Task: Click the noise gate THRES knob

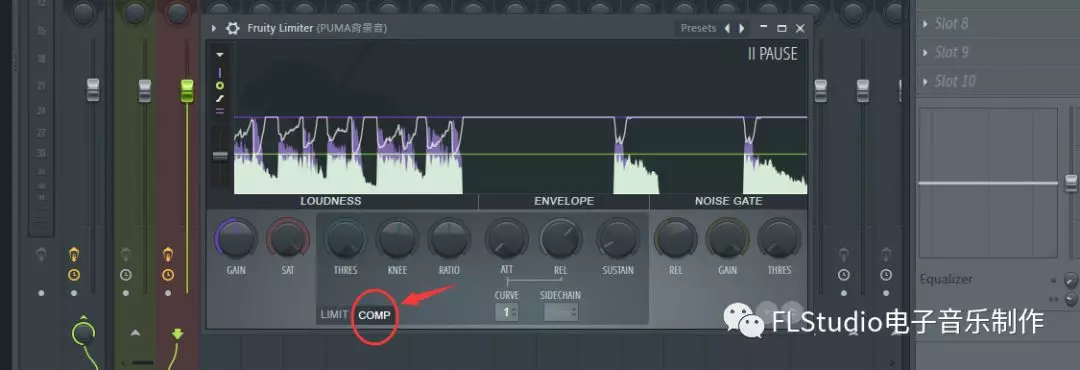Action: 779,238
